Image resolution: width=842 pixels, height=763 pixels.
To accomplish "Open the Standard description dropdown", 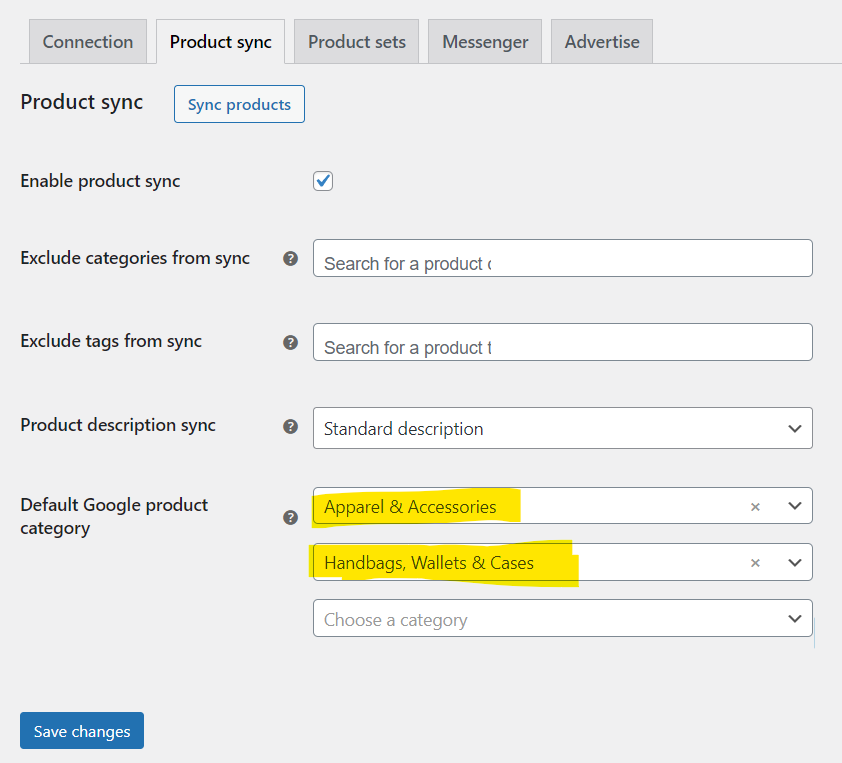I will pos(563,428).
